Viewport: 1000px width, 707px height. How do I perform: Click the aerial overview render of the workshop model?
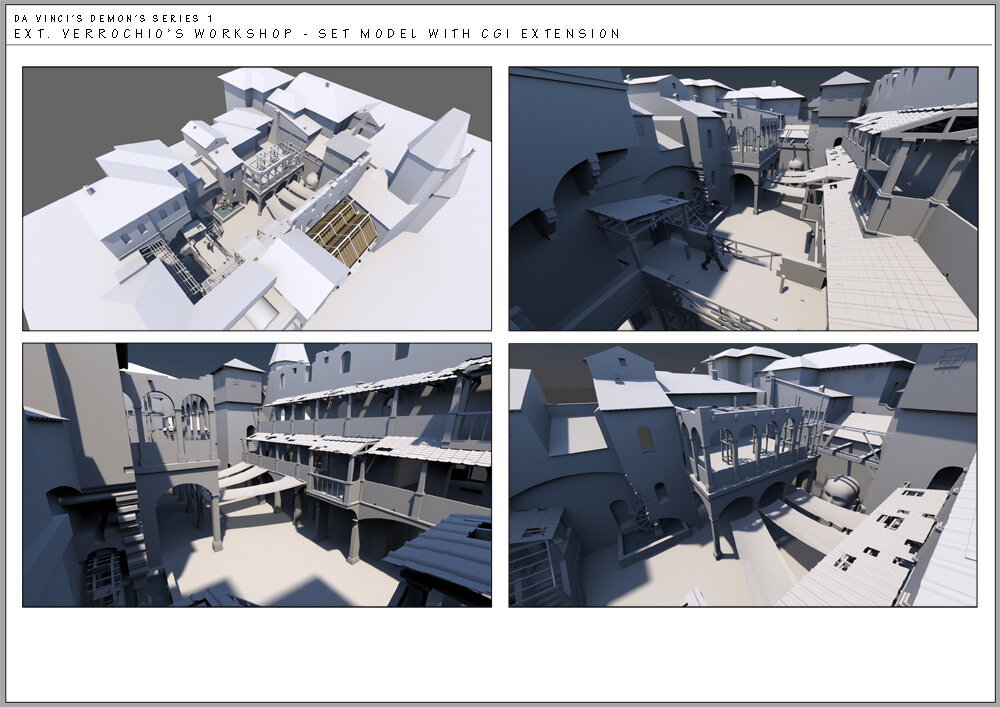click(x=257, y=198)
